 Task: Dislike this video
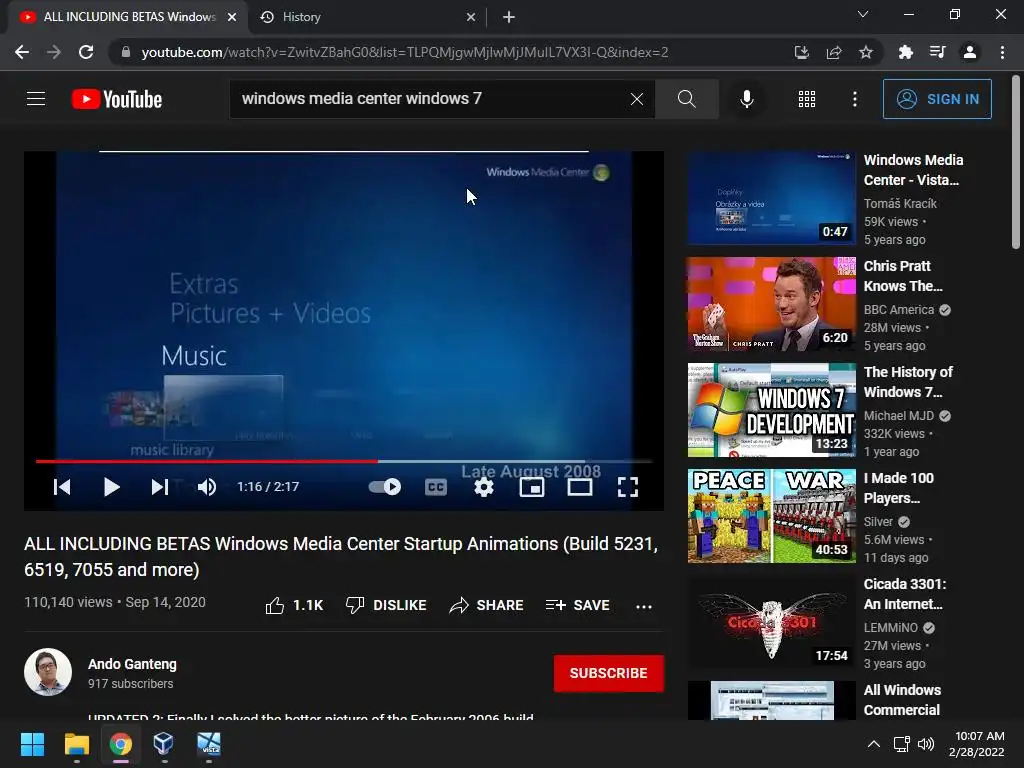[386, 605]
